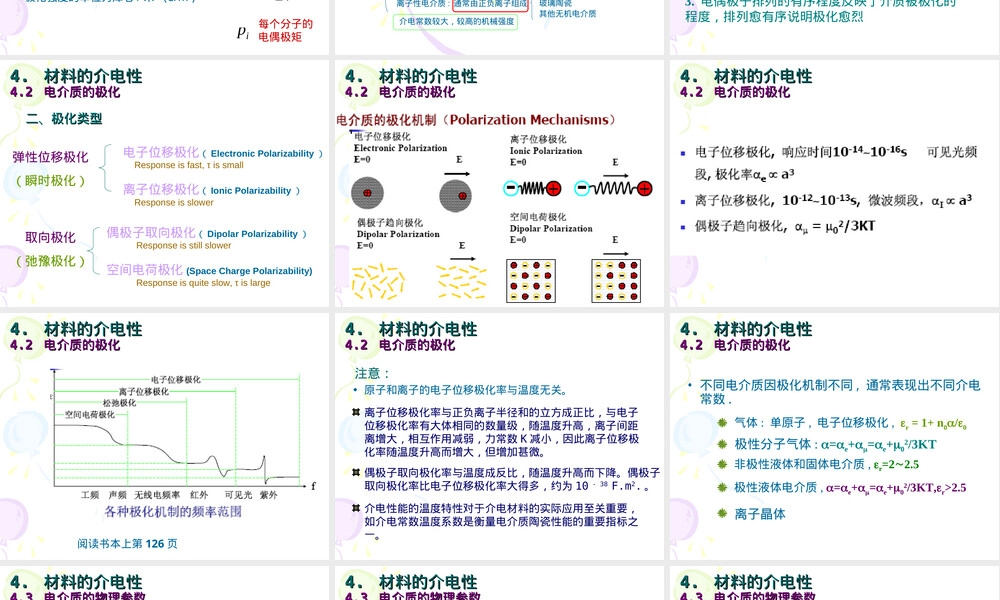The height and width of the screenshot is (600, 1000).
Task: Click the Electronic Polarization diagram label
Action: coord(401,148)
